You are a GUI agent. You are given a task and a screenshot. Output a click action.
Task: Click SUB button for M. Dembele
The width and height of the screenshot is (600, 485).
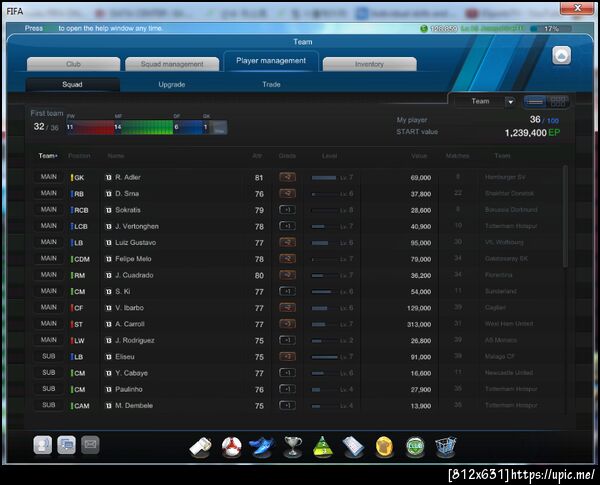point(49,405)
